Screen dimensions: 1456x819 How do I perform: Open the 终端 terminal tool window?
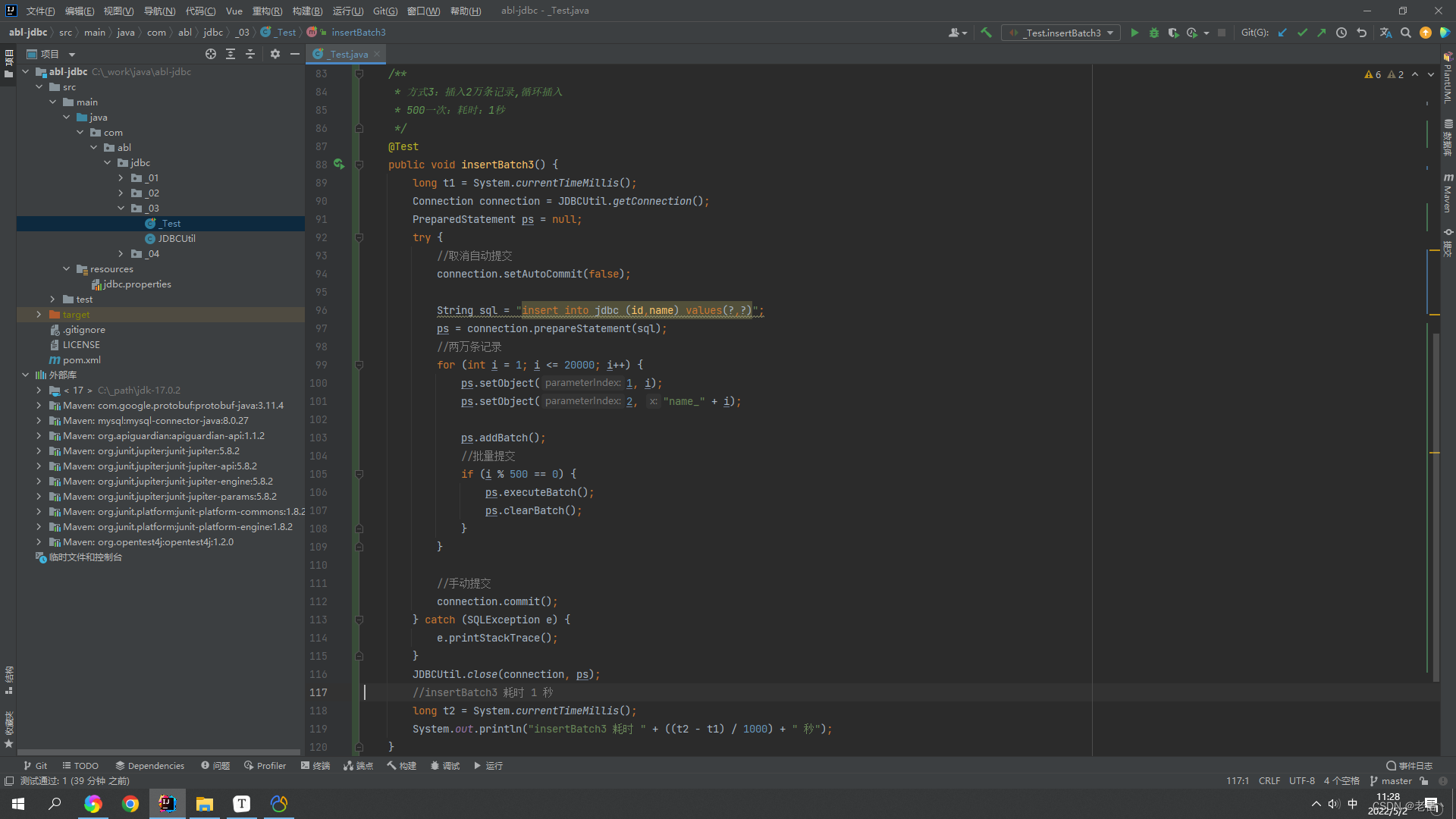315,765
